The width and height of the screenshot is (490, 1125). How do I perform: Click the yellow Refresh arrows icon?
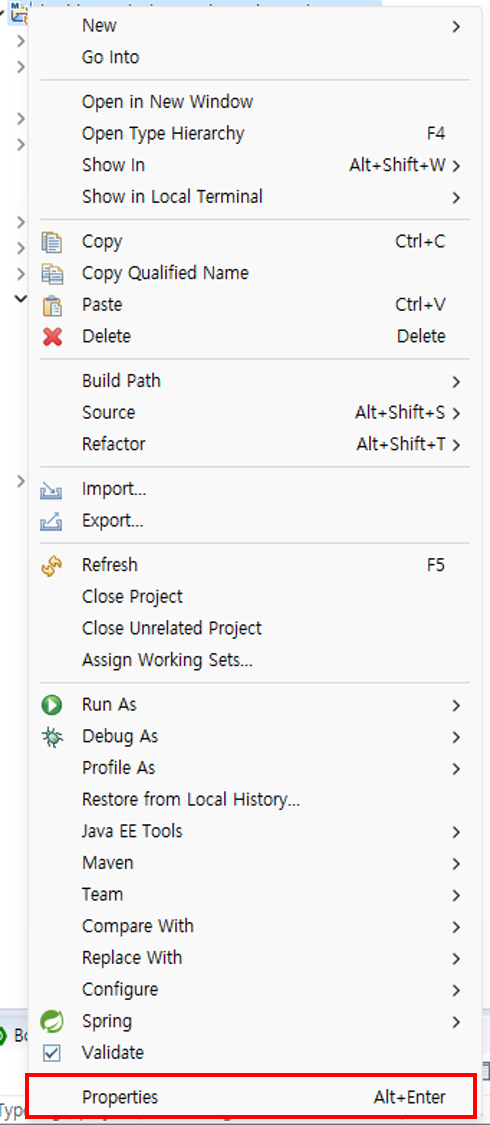tap(52, 566)
